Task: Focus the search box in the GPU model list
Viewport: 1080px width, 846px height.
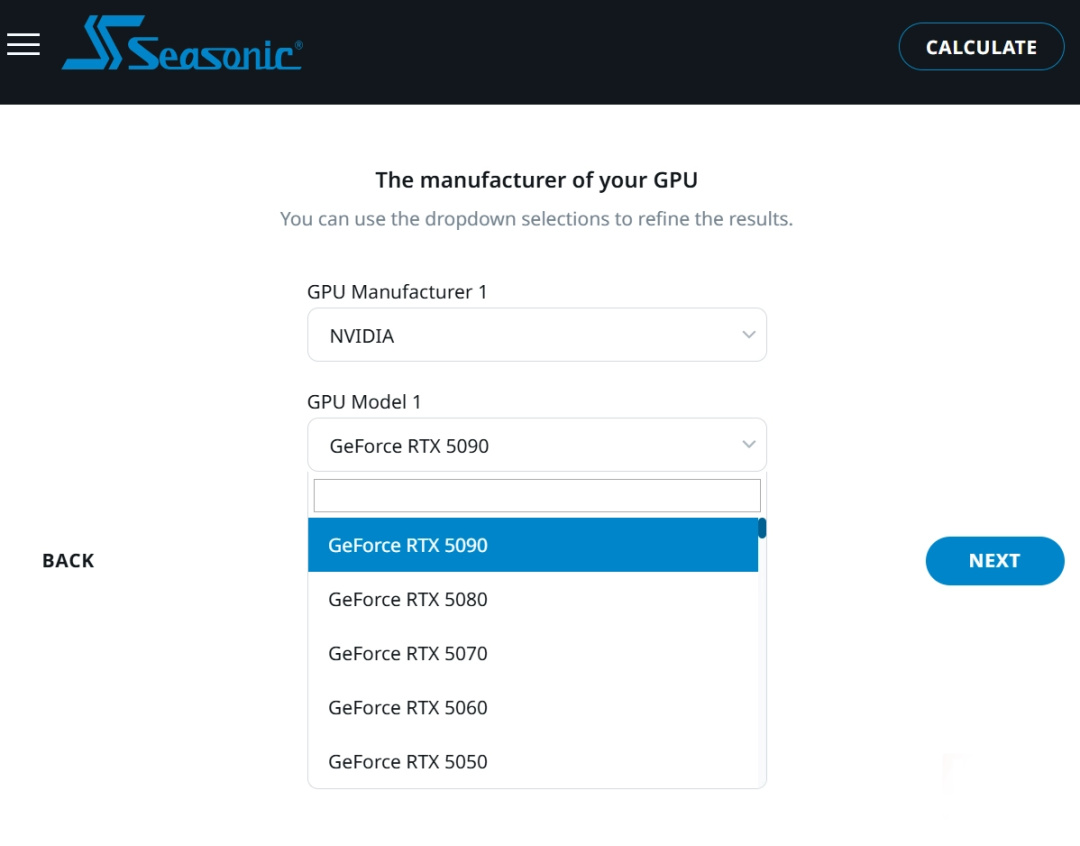Action: [536, 495]
